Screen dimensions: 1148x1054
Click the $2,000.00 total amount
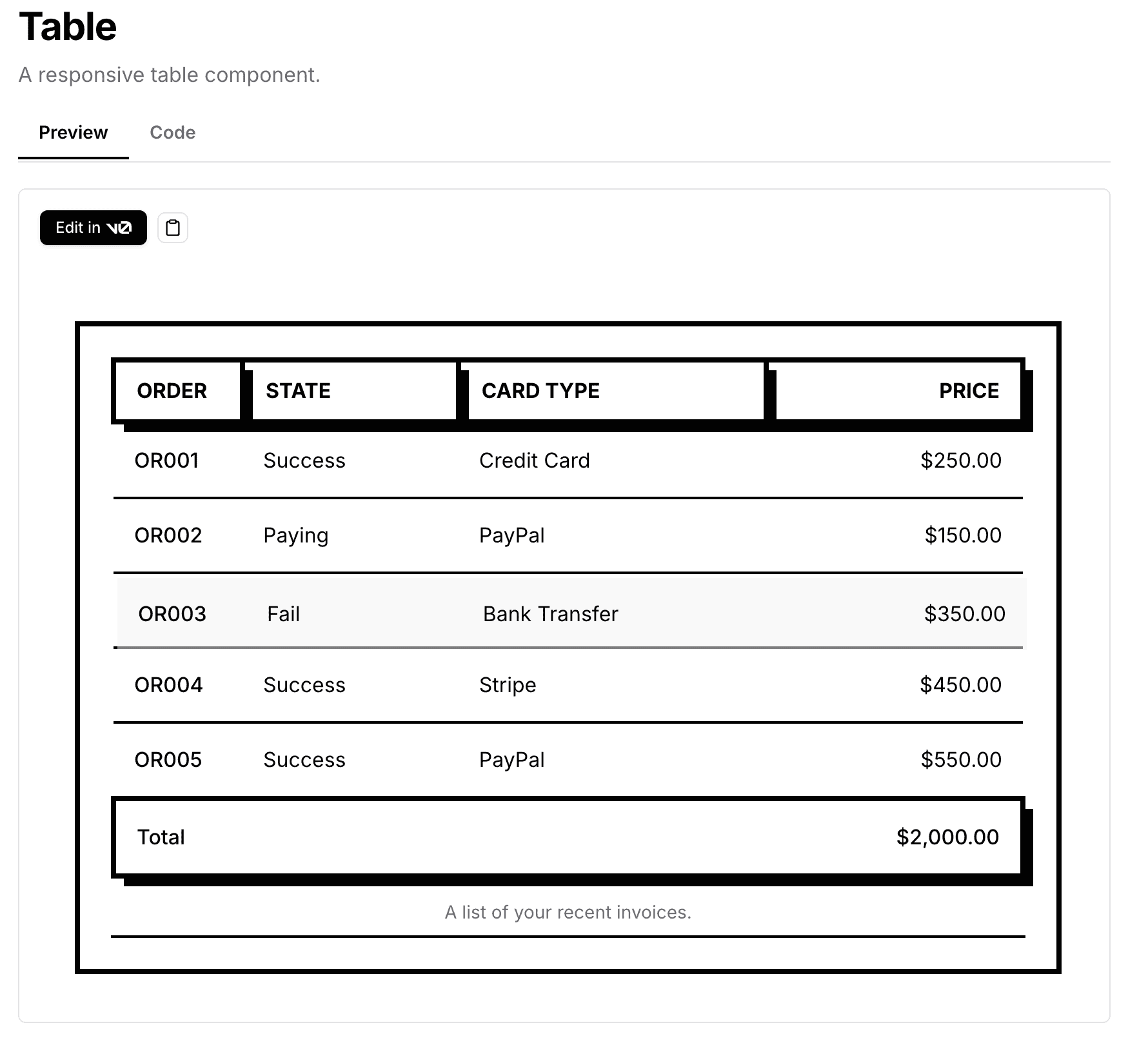947,837
